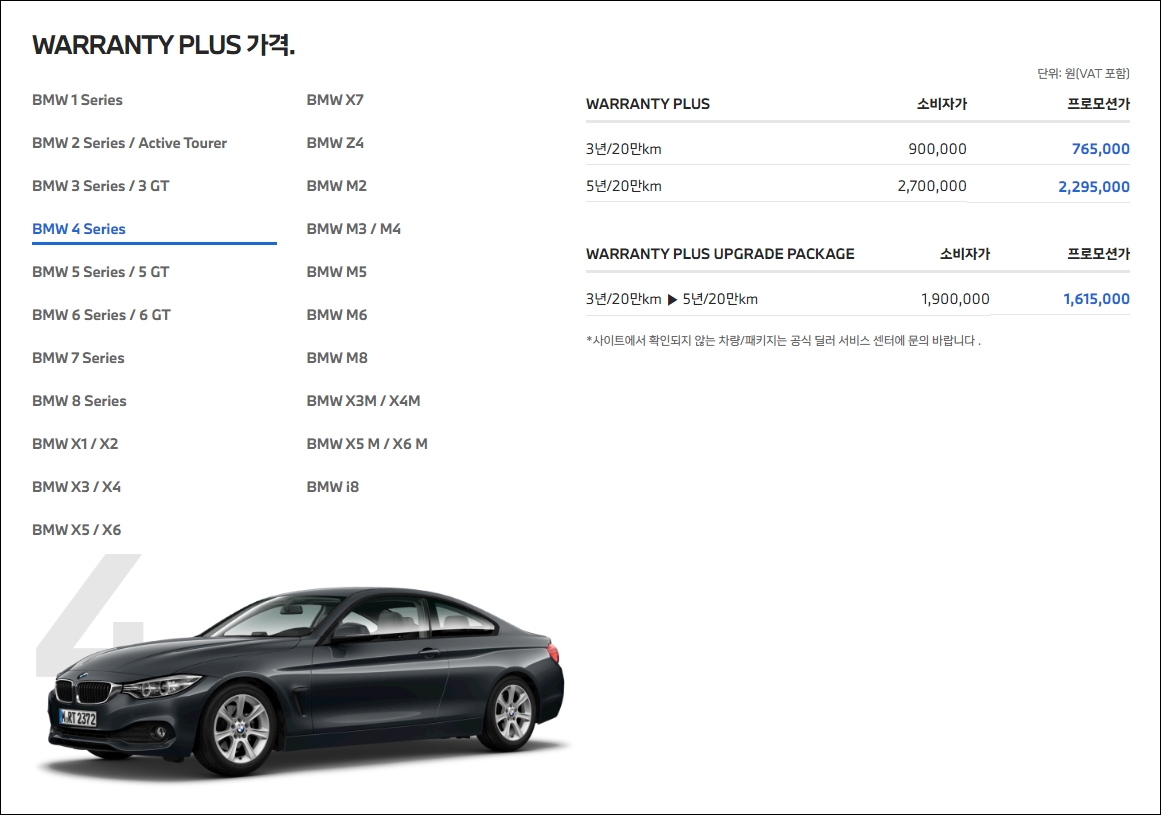The width and height of the screenshot is (1161, 815).
Task: Open BMW 3 Series / 3 GT pricing
Action: (101, 186)
